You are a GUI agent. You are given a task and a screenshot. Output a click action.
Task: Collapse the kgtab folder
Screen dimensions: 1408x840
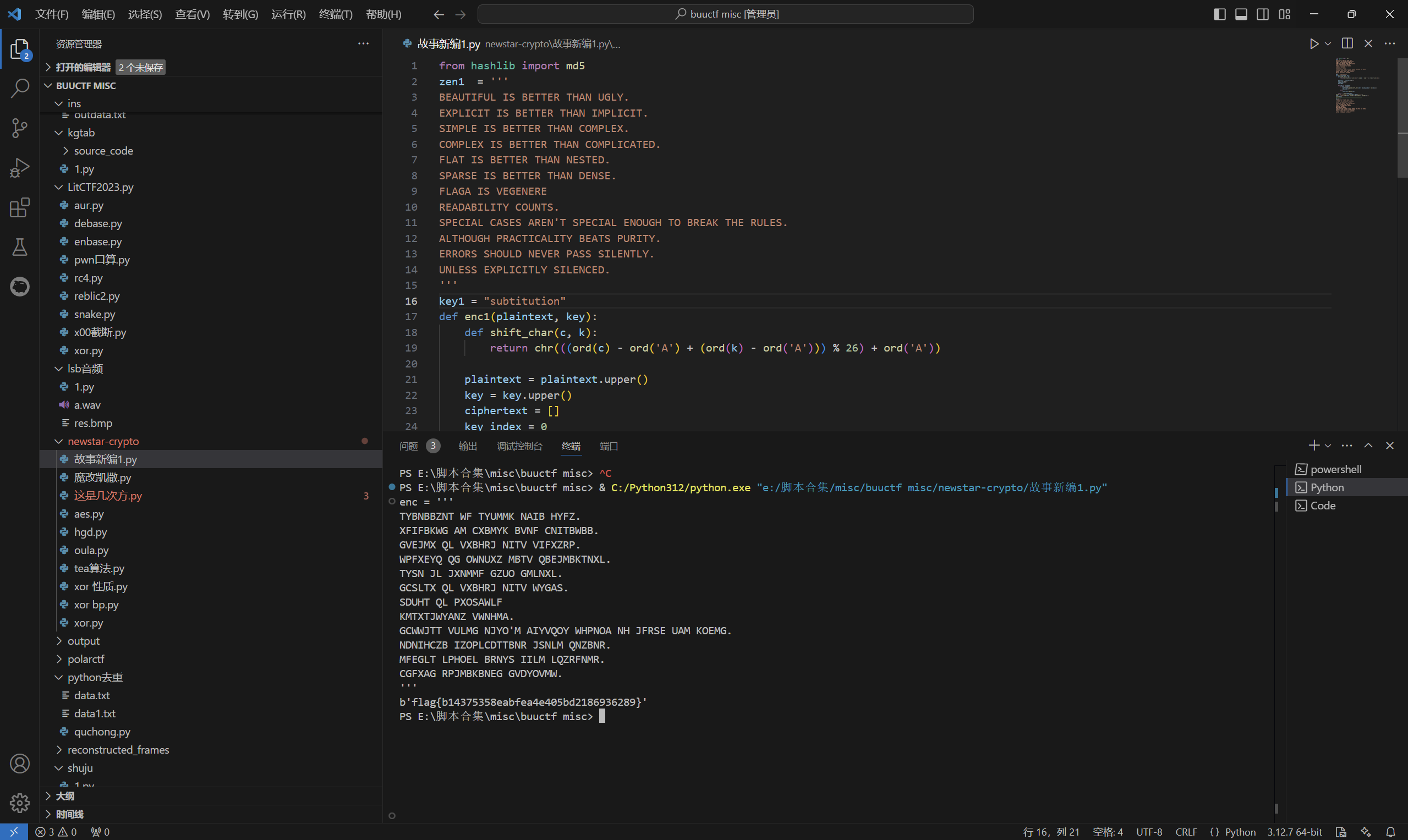click(58, 133)
